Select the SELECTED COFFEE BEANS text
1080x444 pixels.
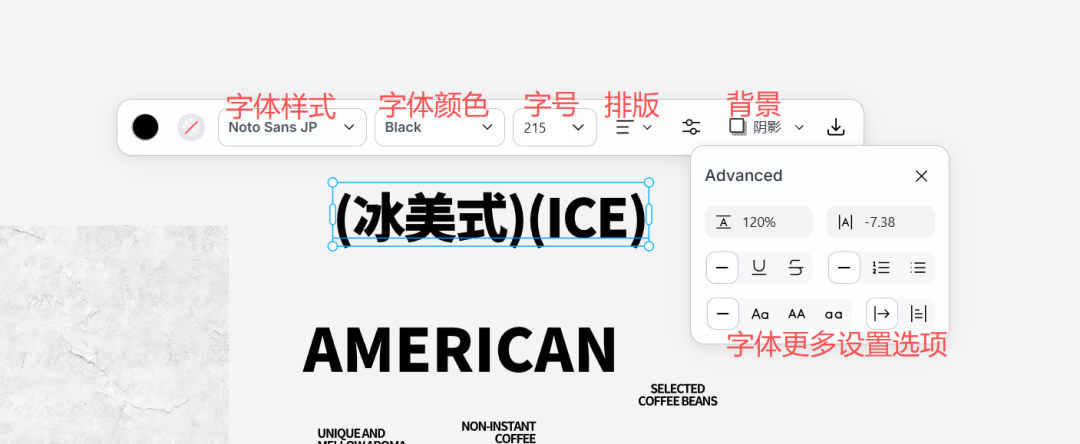pos(678,395)
